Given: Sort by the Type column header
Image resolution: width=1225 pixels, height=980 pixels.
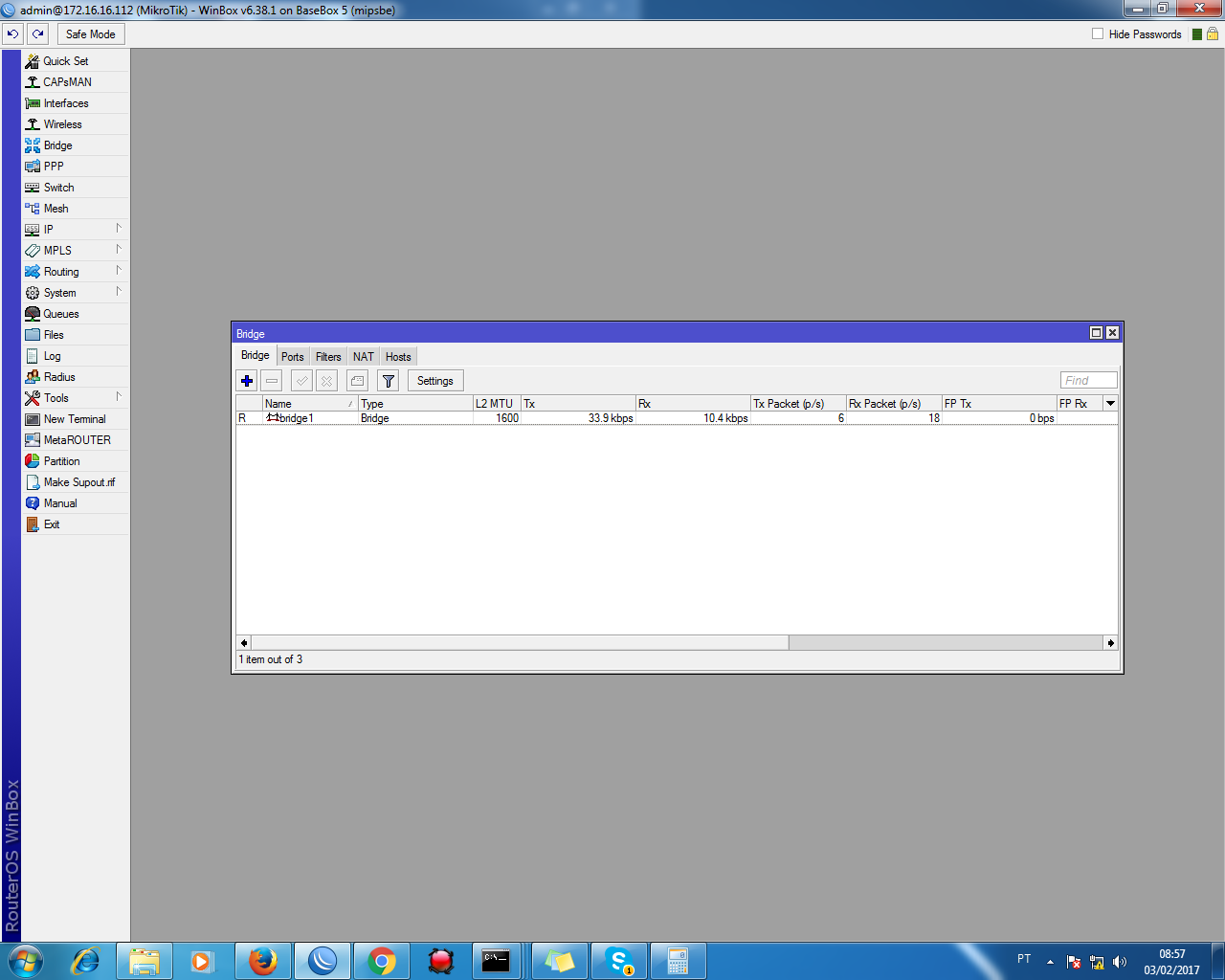Looking at the screenshot, I should 415,404.
